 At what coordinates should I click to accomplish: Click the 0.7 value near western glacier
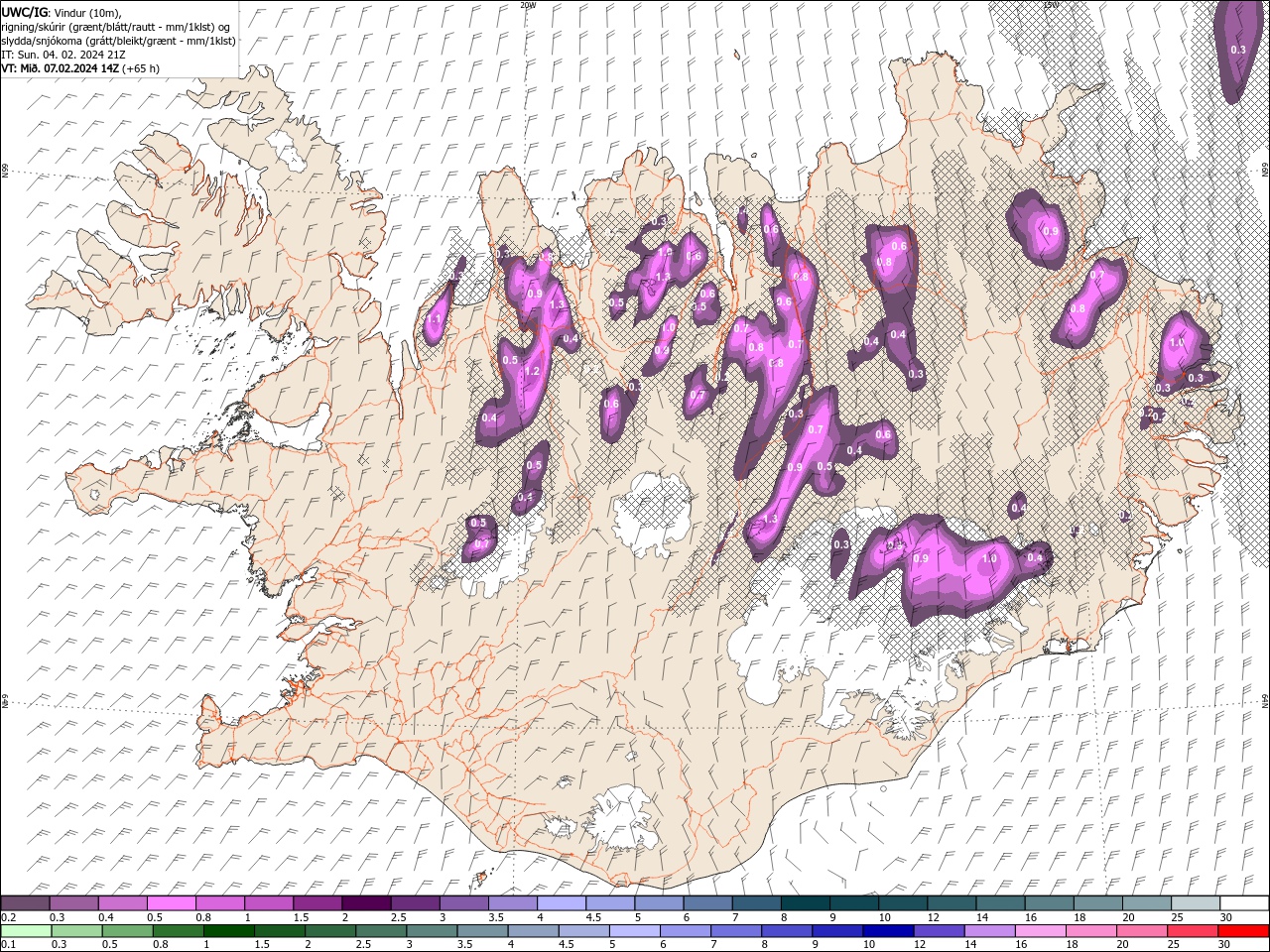tap(482, 544)
